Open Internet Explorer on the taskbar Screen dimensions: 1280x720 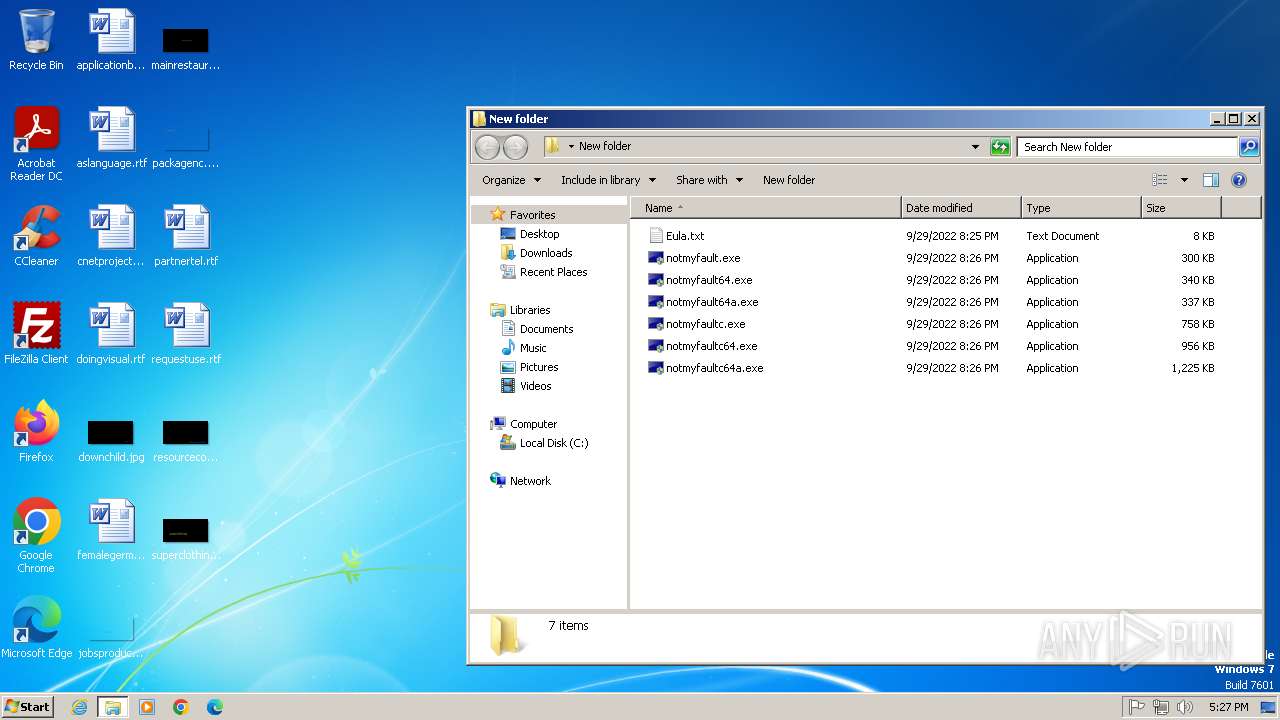(x=79, y=707)
